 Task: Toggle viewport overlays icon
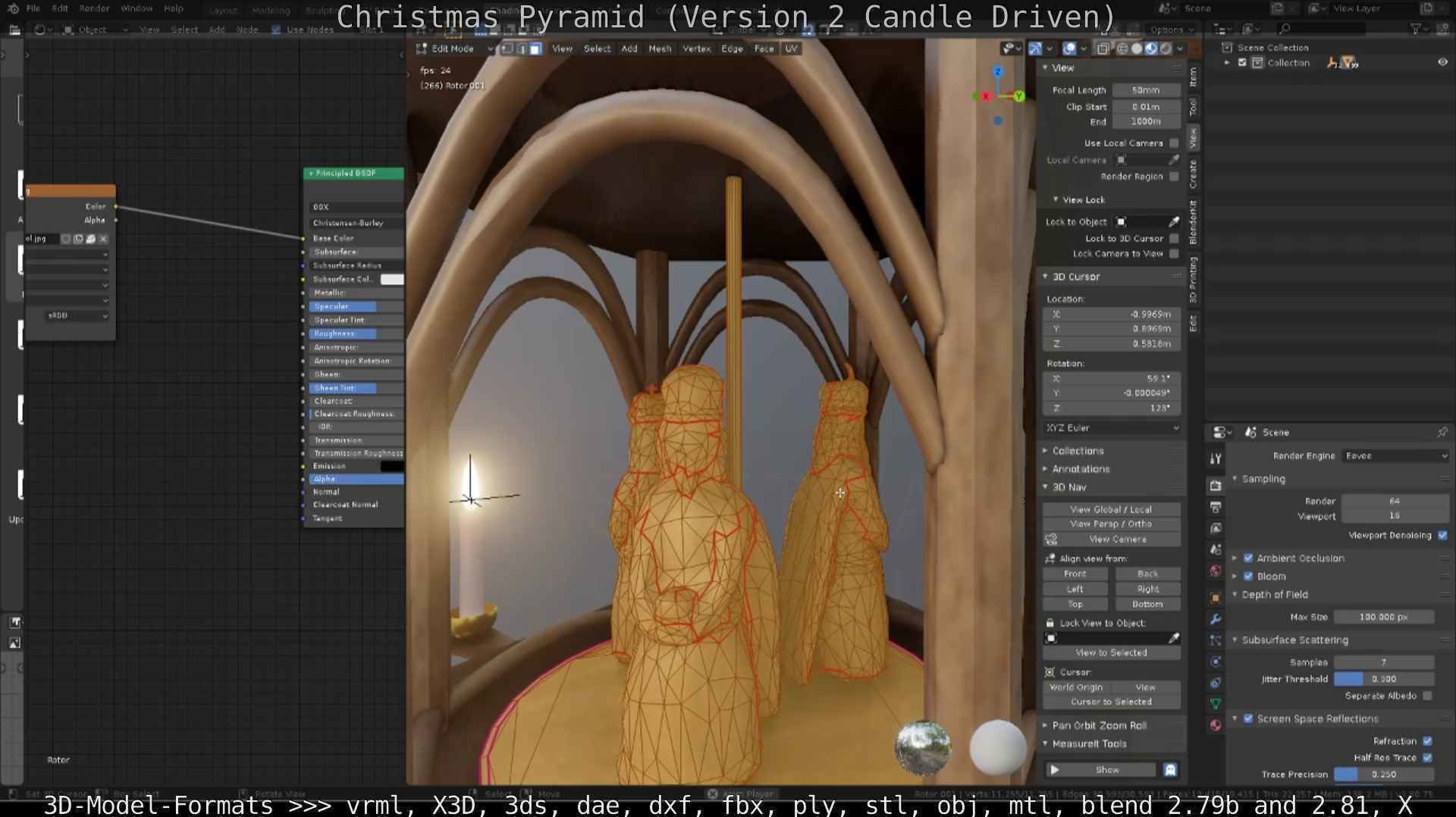tap(1069, 49)
